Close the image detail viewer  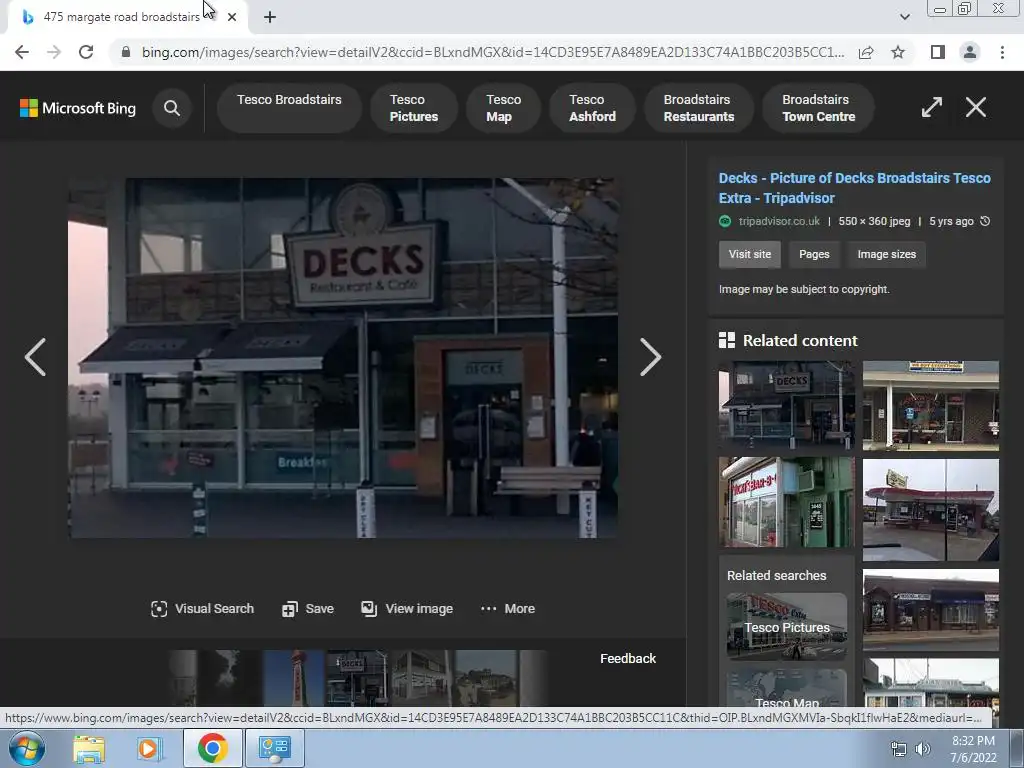976,107
